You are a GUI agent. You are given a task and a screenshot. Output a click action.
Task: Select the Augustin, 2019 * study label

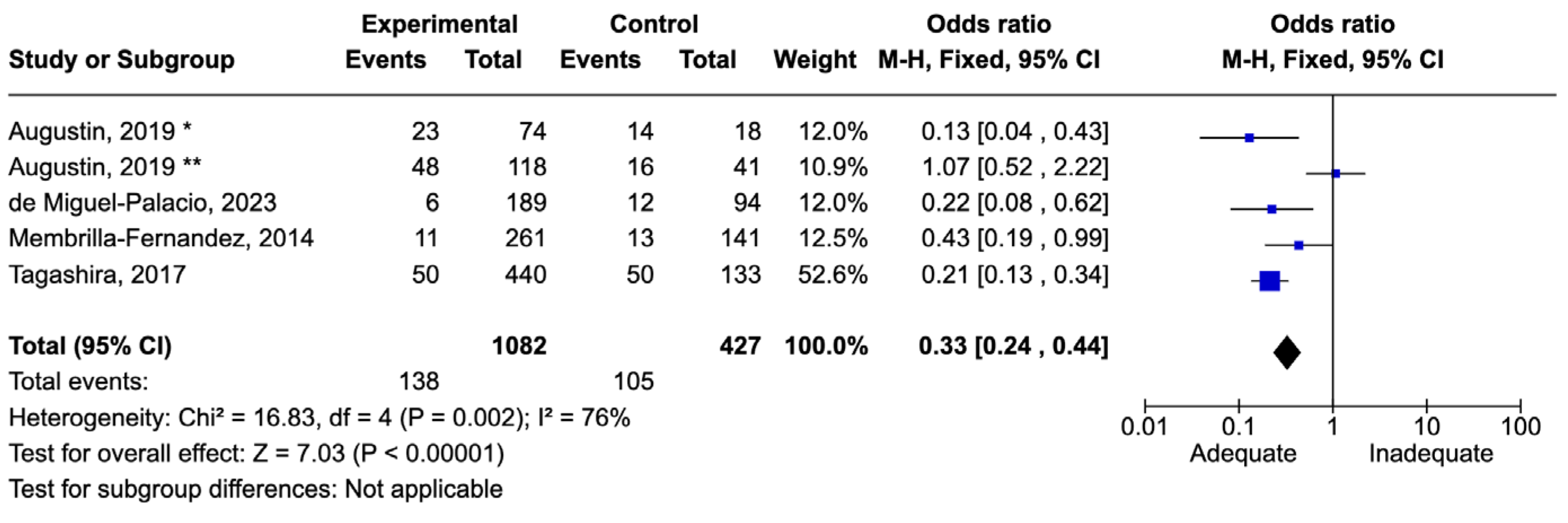point(100,131)
